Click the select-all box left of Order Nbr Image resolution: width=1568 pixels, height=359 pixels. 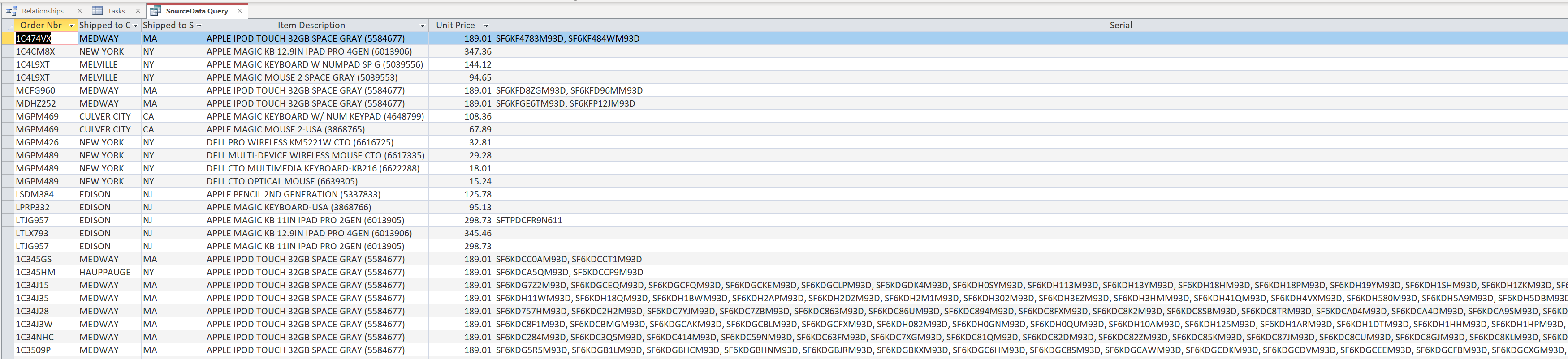(8, 26)
